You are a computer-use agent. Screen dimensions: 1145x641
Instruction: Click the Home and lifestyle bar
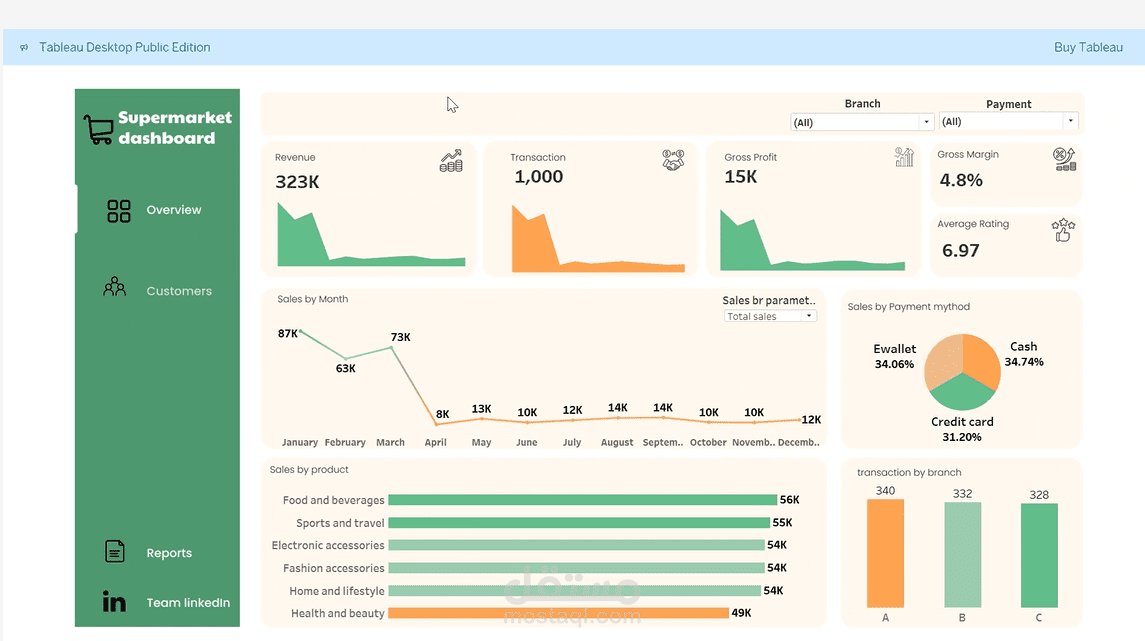[x=575, y=591]
